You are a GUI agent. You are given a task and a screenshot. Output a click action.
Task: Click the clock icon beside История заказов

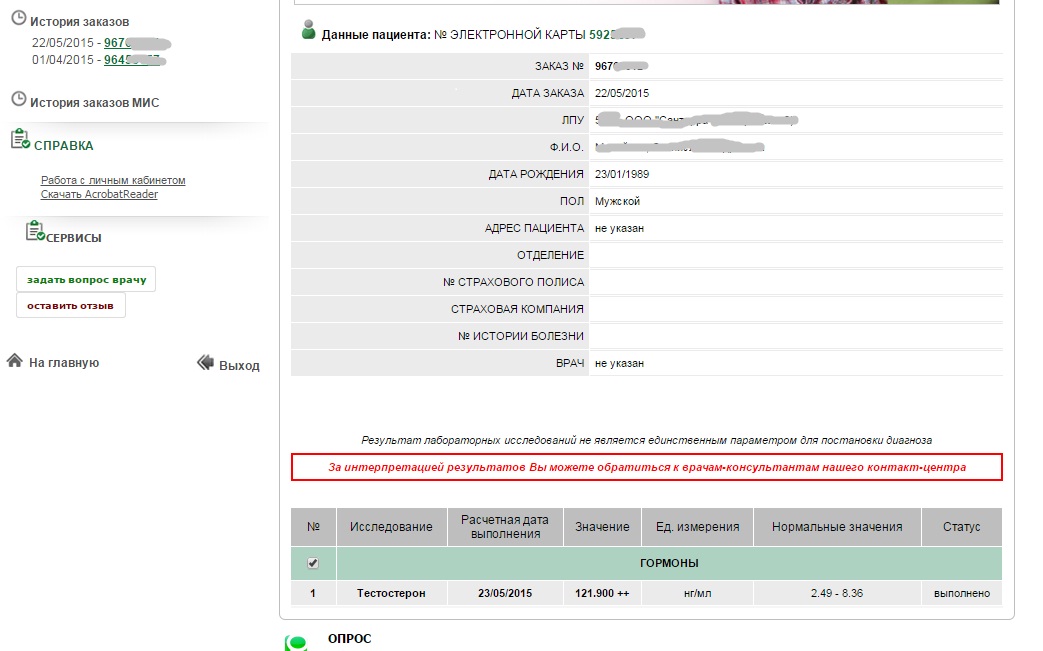tap(18, 19)
